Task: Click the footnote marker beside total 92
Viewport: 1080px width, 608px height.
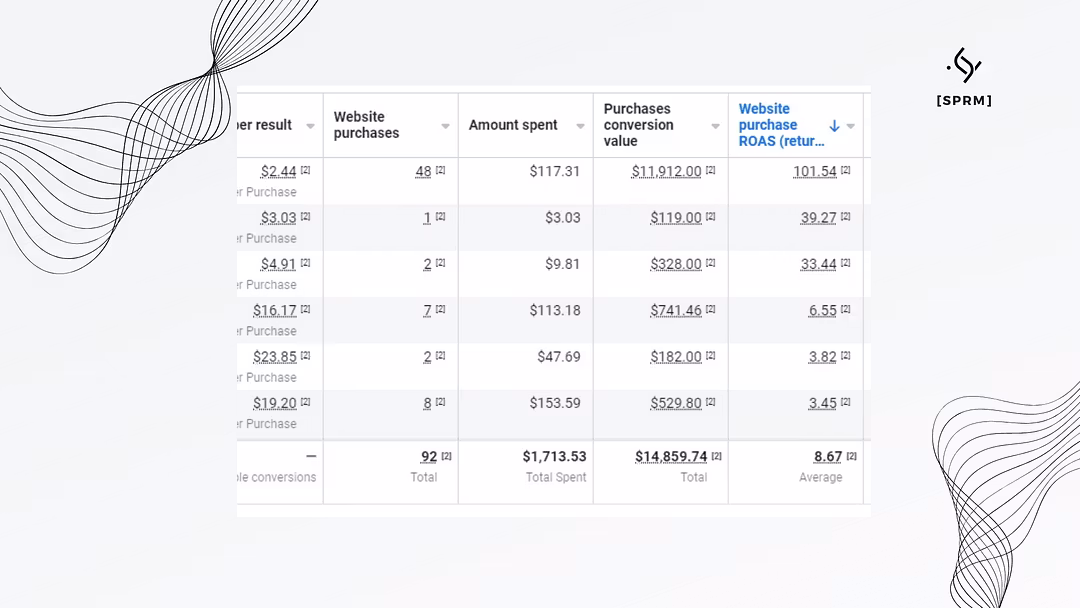Action: click(x=447, y=456)
